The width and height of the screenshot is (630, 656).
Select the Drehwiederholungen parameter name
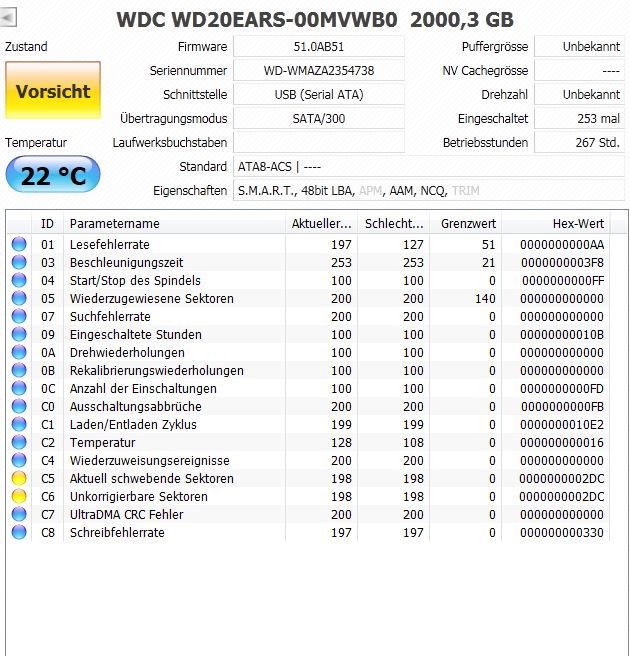coord(127,352)
